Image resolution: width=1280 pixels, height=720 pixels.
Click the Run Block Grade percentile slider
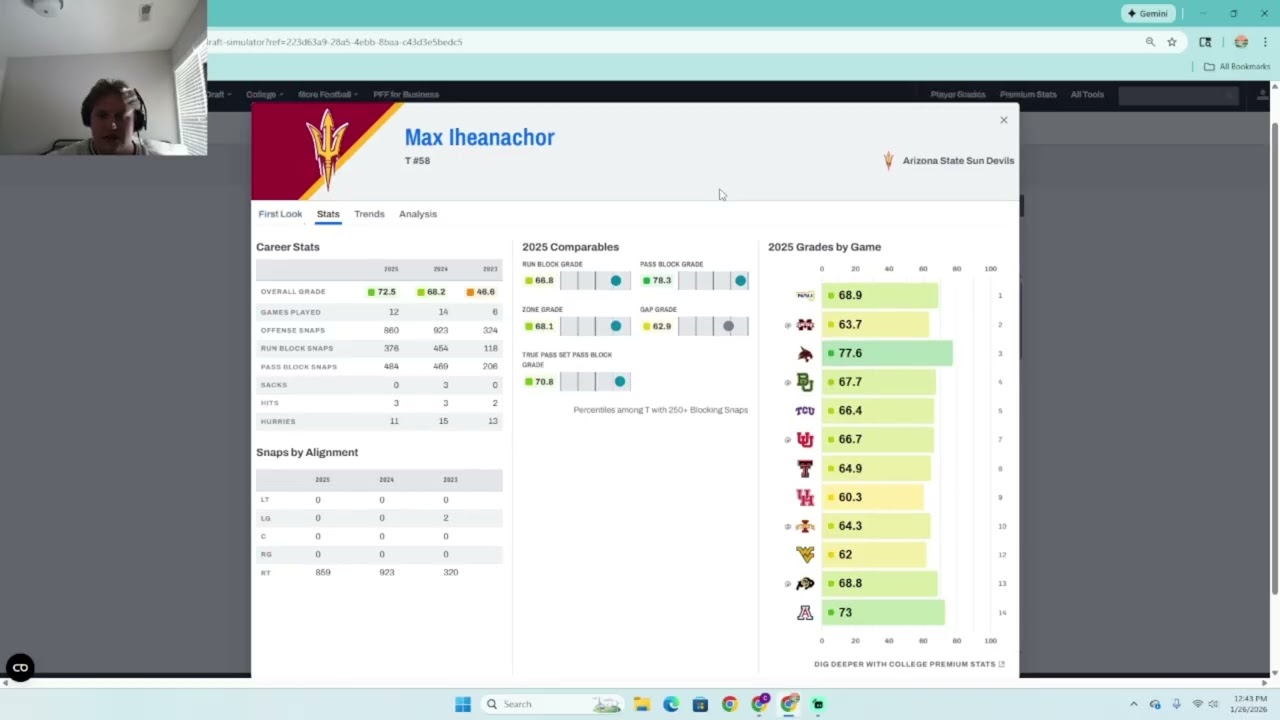596,281
